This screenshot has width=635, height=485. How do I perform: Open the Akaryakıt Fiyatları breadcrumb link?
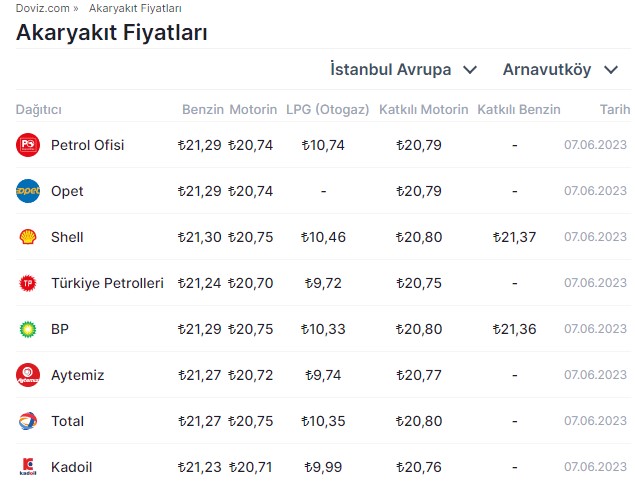[135, 8]
